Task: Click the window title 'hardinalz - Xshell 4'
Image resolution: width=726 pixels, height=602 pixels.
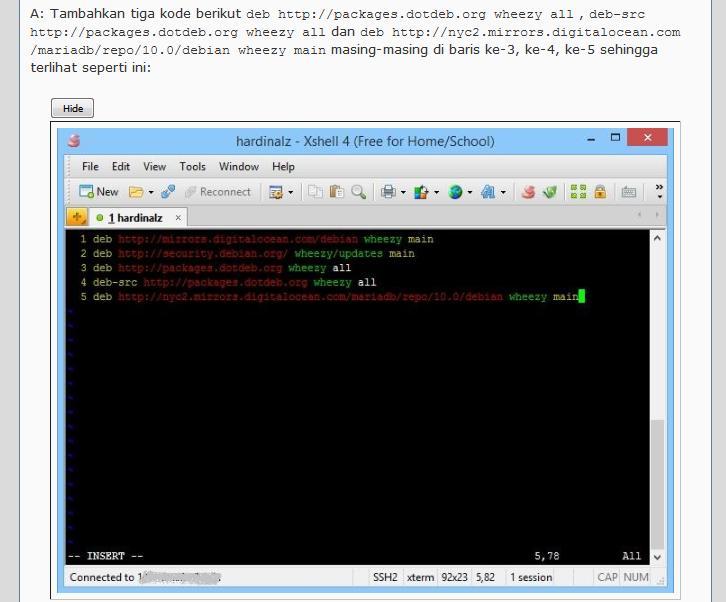Action: (x=365, y=141)
